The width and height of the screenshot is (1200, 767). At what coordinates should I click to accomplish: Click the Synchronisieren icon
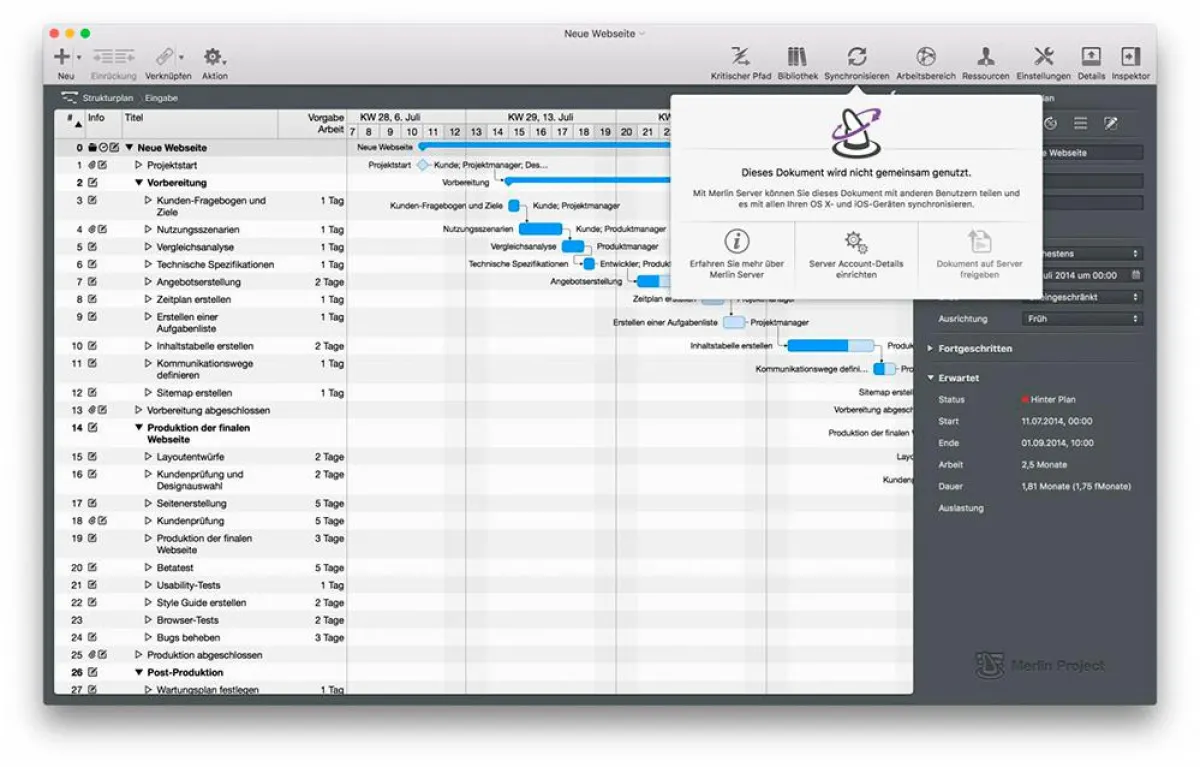pyautogui.click(x=855, y=57)
